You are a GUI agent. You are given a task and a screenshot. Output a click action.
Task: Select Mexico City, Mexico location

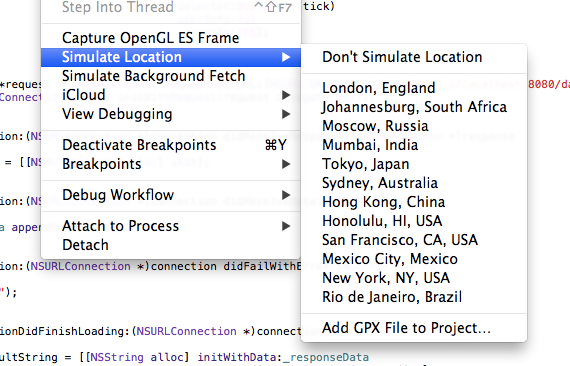tap(414, 259)
